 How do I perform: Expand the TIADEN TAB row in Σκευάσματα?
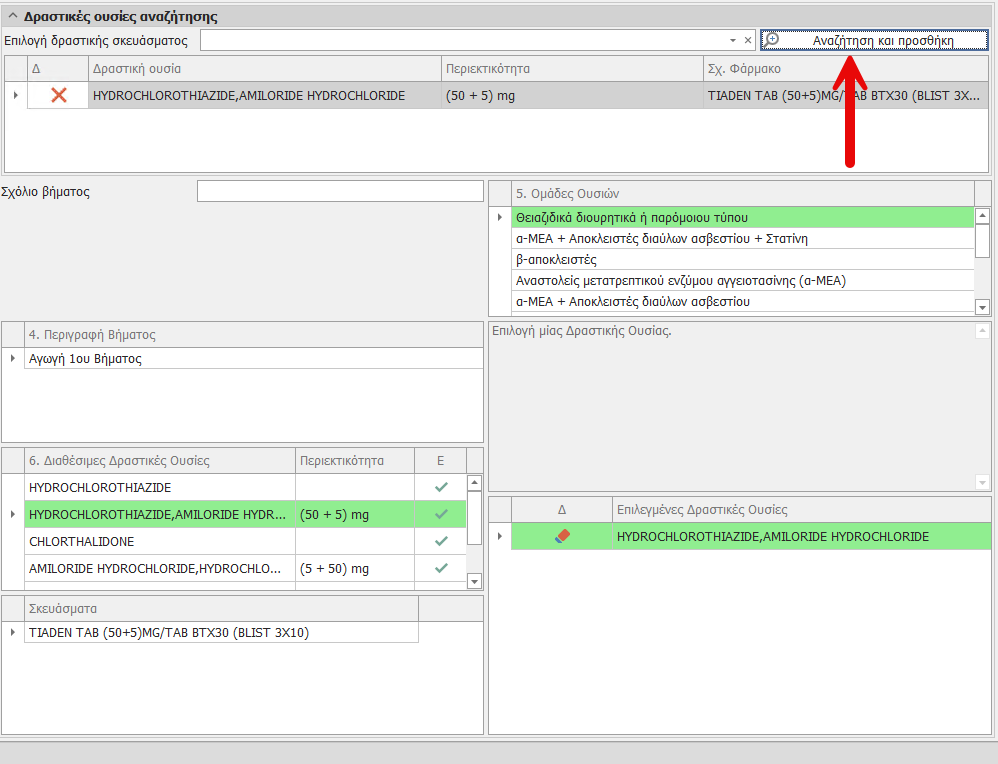[x=14, y=633]
